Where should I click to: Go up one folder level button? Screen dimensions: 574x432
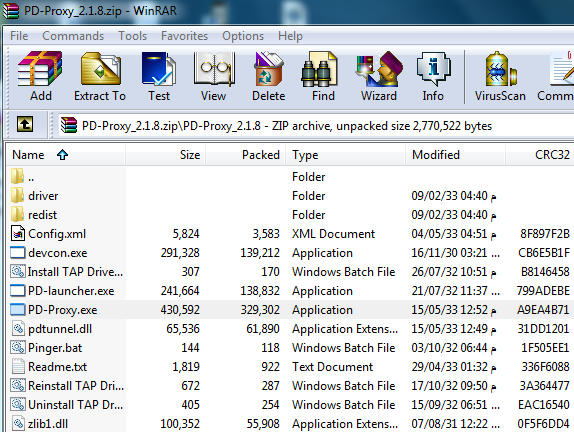(x=25, y=124)
